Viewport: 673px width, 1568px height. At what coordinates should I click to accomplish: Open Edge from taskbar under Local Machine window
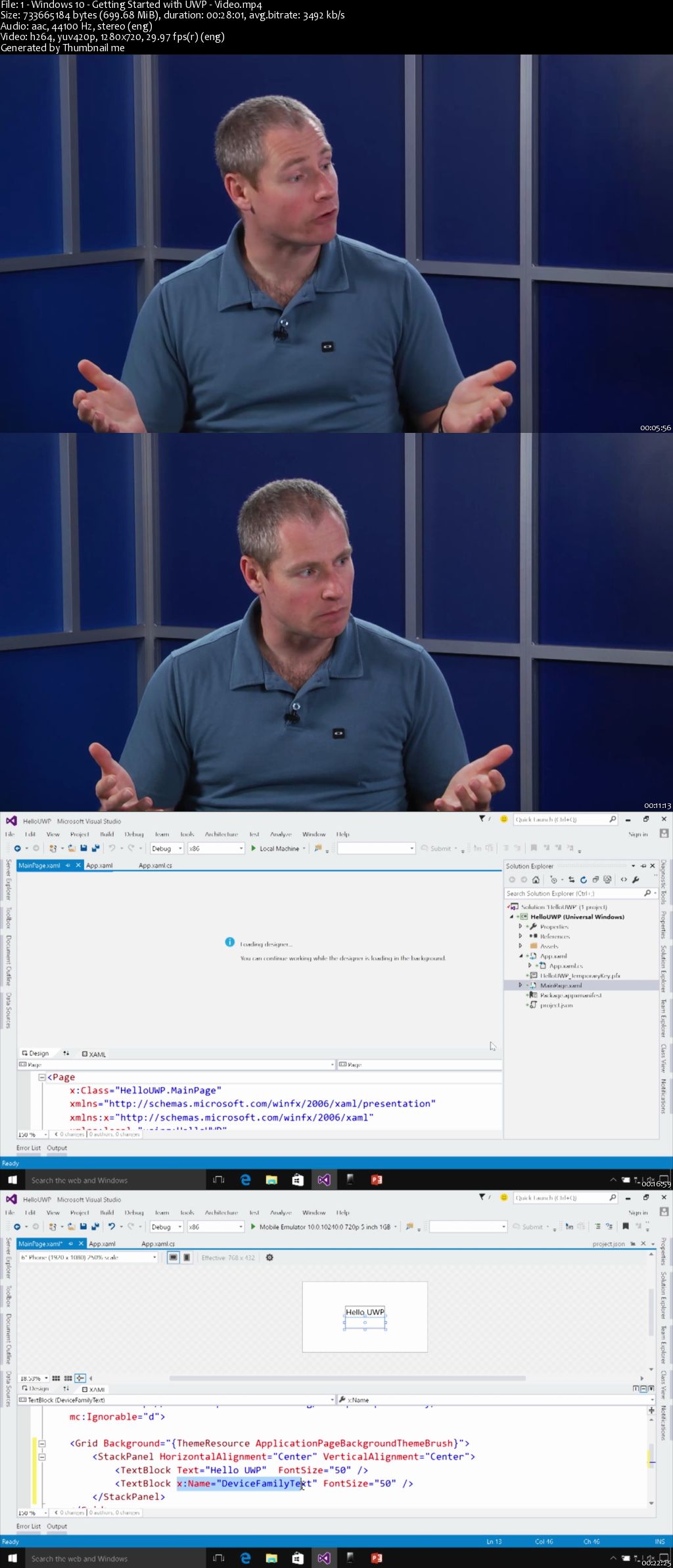pos(246,1180)
